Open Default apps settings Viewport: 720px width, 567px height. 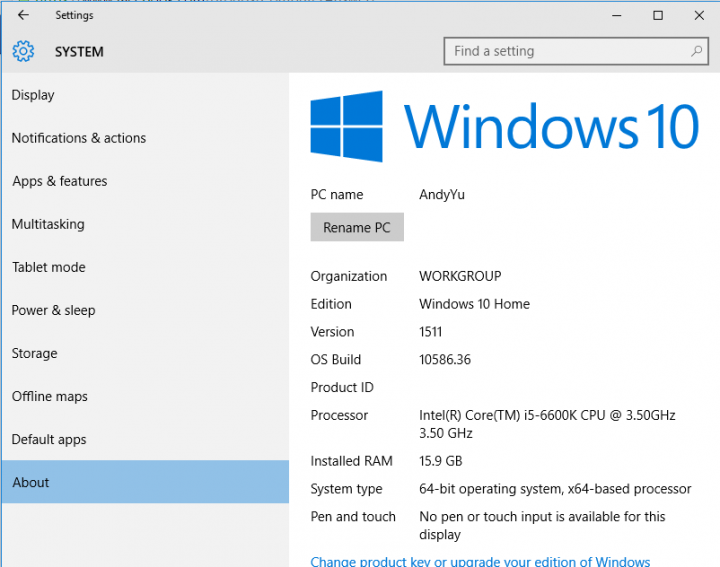(x=145, y=439)
